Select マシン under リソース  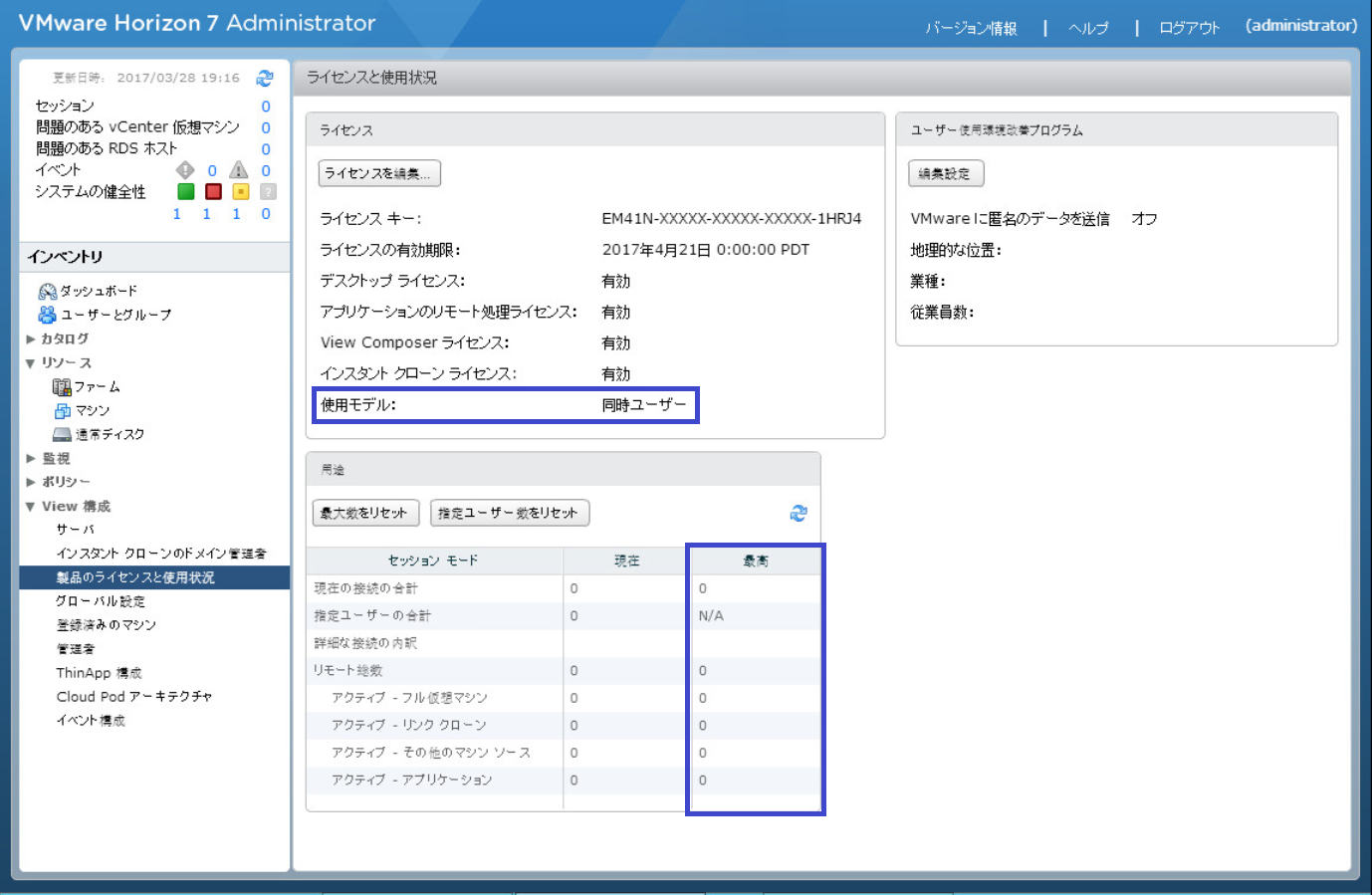[x=93, y=410]
